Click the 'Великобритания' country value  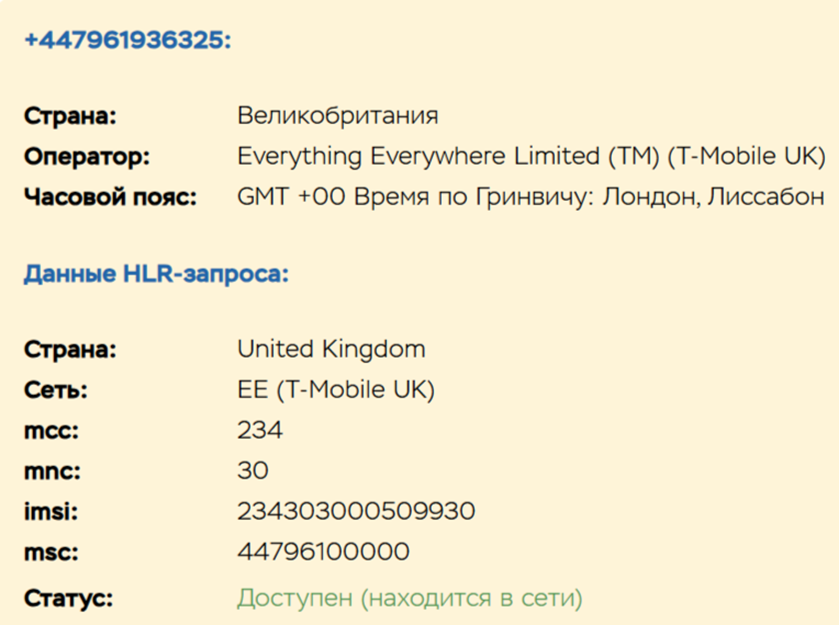tap(338, 116)
